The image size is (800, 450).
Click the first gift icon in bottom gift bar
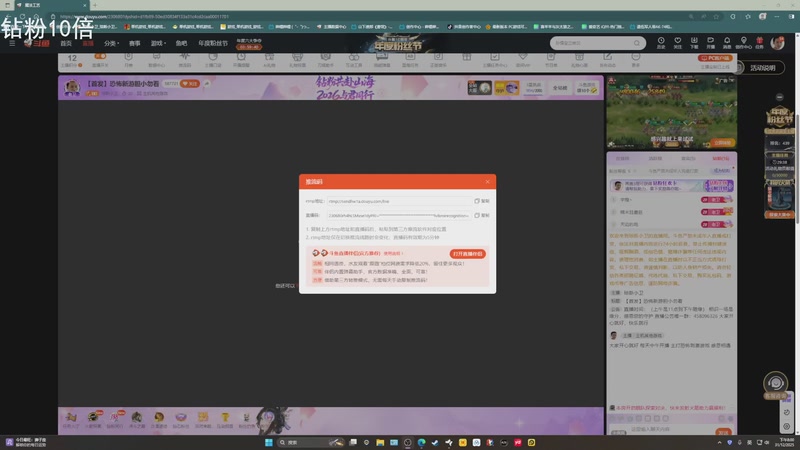(x=71, y=419)
